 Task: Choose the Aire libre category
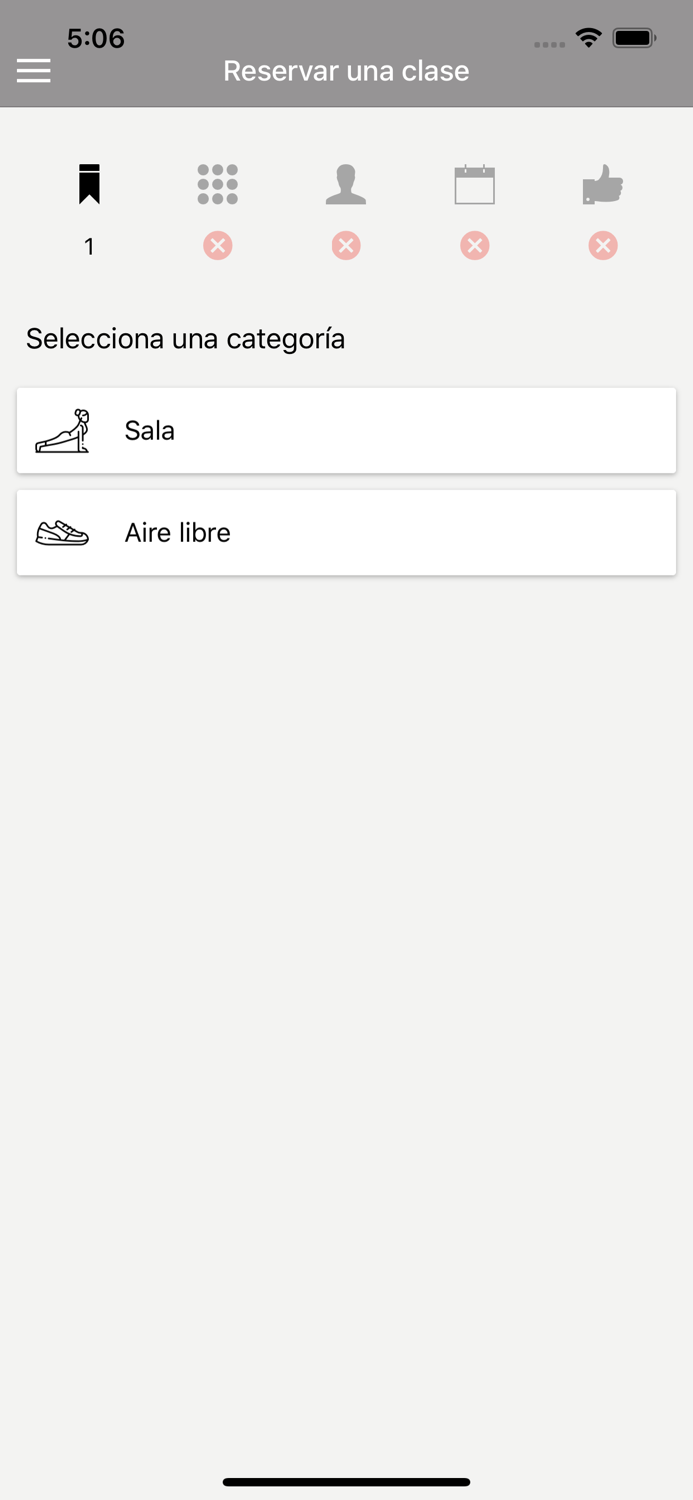[x=346, y=533]
